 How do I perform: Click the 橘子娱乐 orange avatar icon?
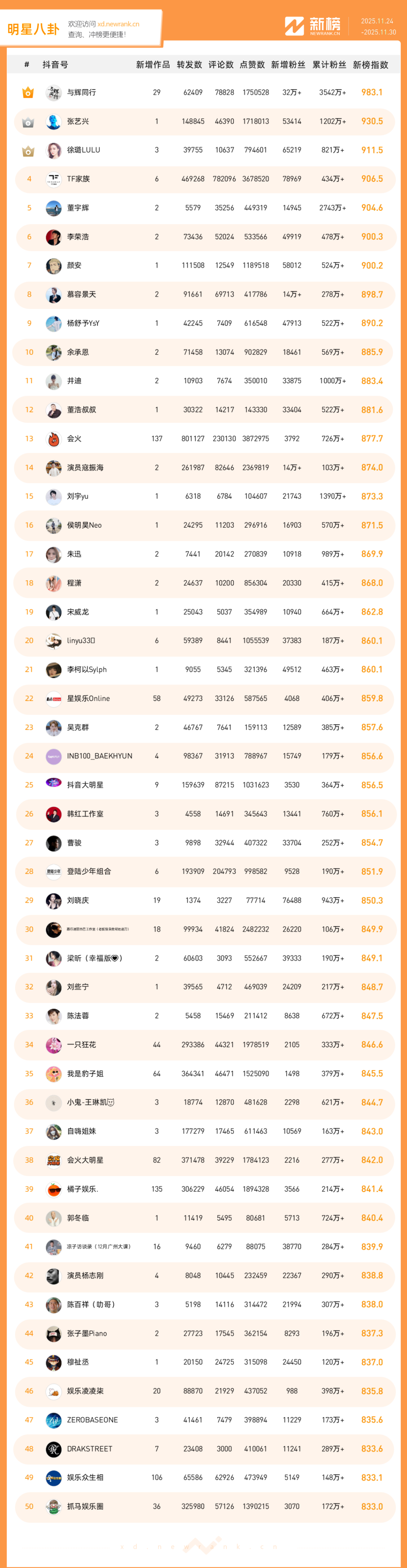tap(54, 1189)
